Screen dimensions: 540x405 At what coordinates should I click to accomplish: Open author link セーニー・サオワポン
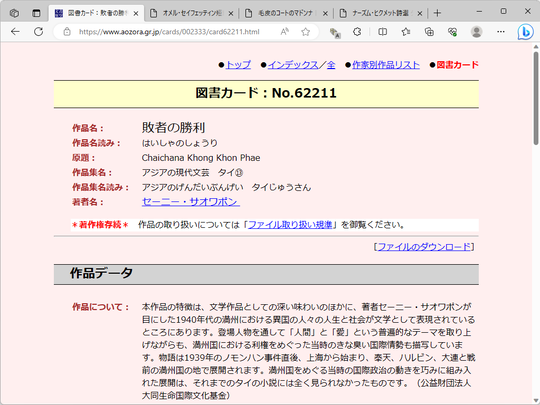click(x=190, y=202)
